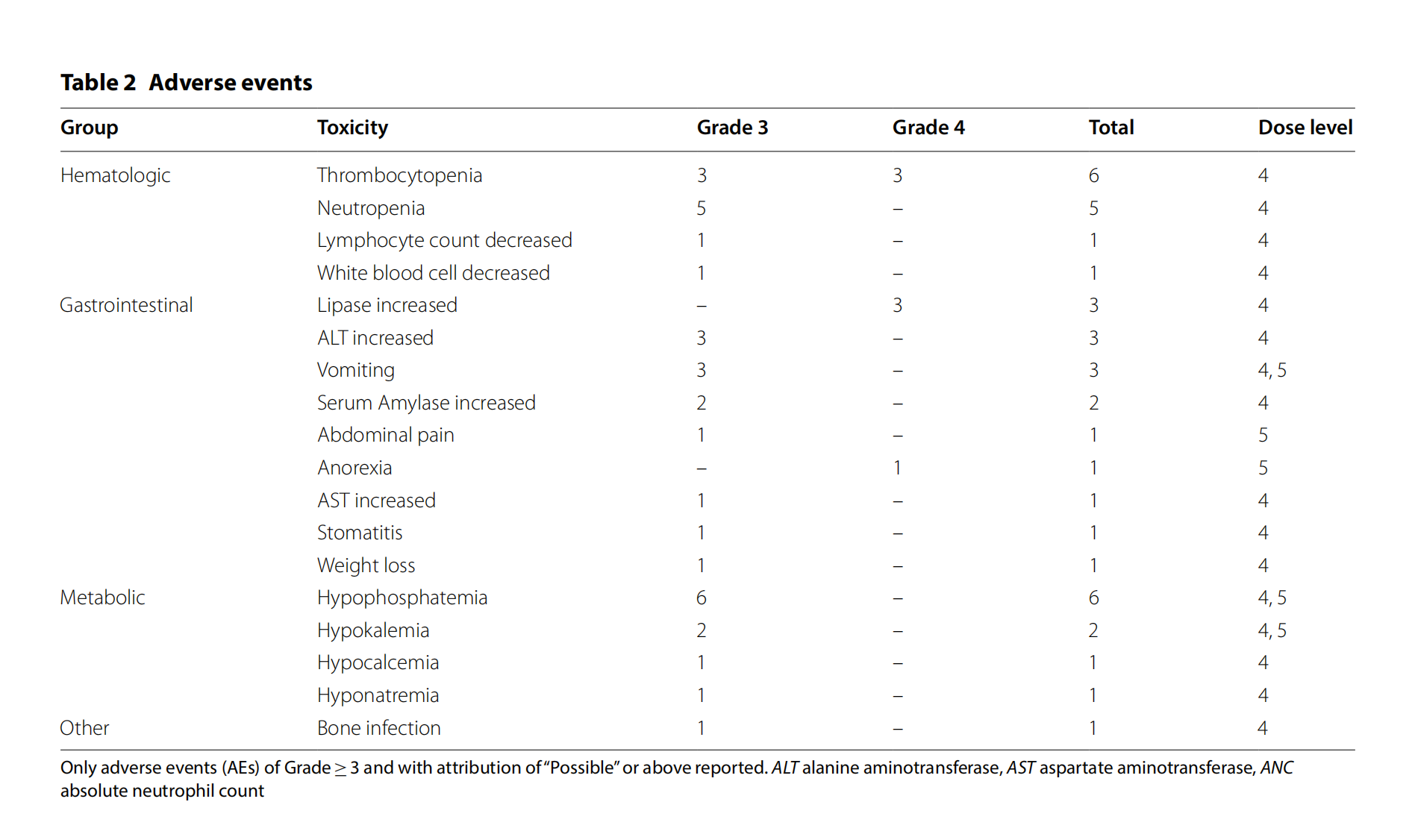Click the 'Group' column header
The height and width of the screenshot is (840, 1409).
(x=89, y=128)
